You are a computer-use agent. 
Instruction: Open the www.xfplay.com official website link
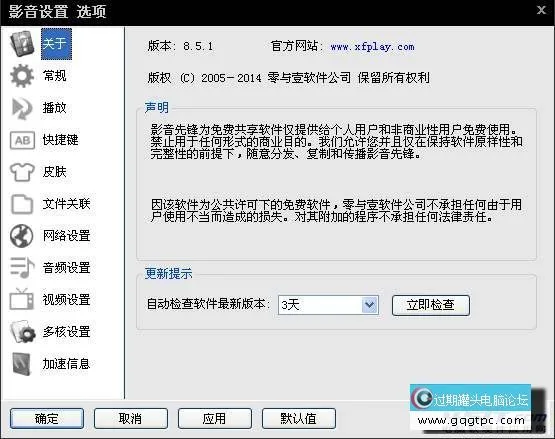pyautogui.click(x=372, y=47)
